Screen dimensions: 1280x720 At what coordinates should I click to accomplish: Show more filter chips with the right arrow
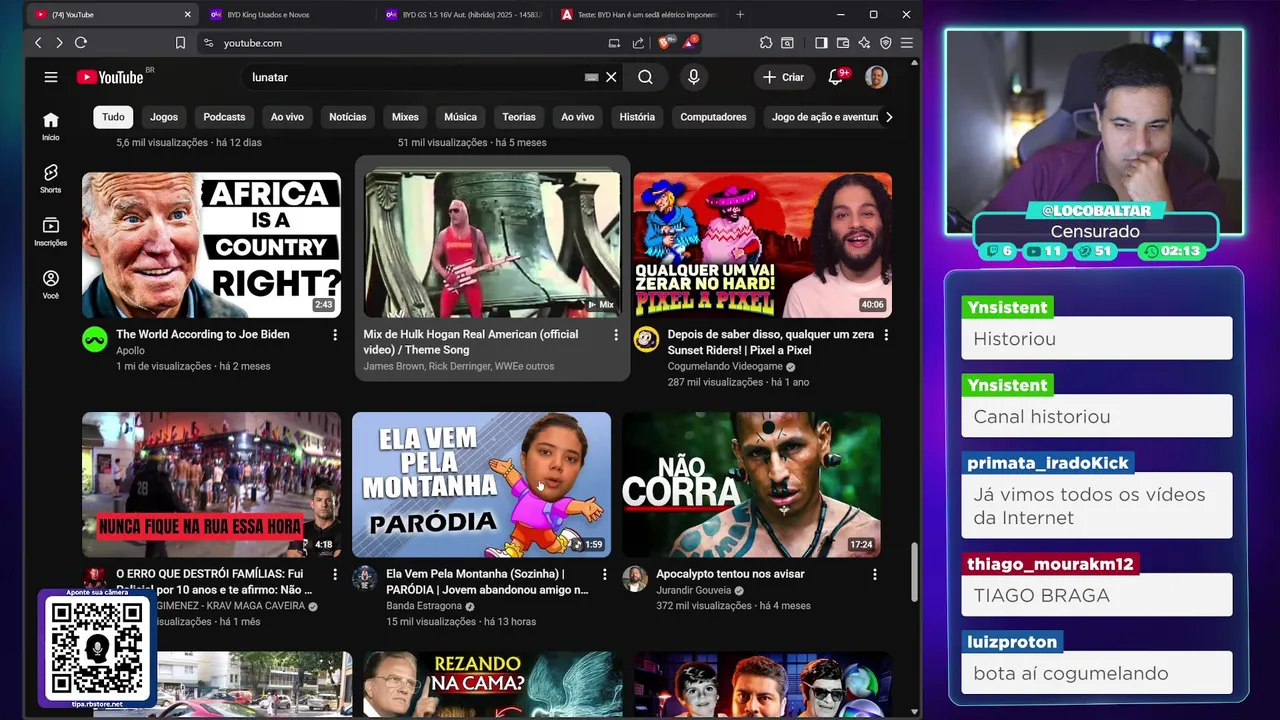[x=889, y=117]
